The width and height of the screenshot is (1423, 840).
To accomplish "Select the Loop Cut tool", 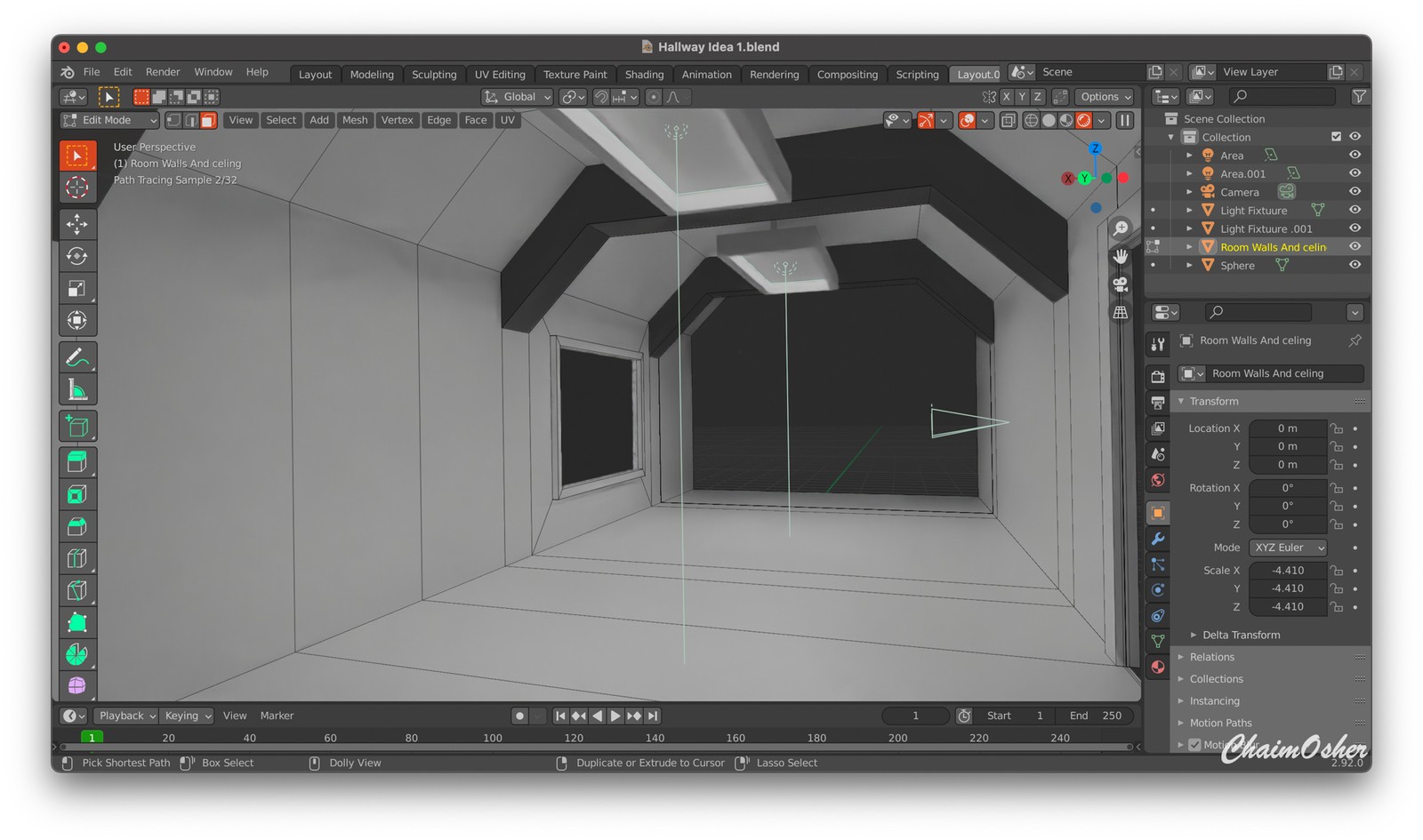I will (77, 558).
